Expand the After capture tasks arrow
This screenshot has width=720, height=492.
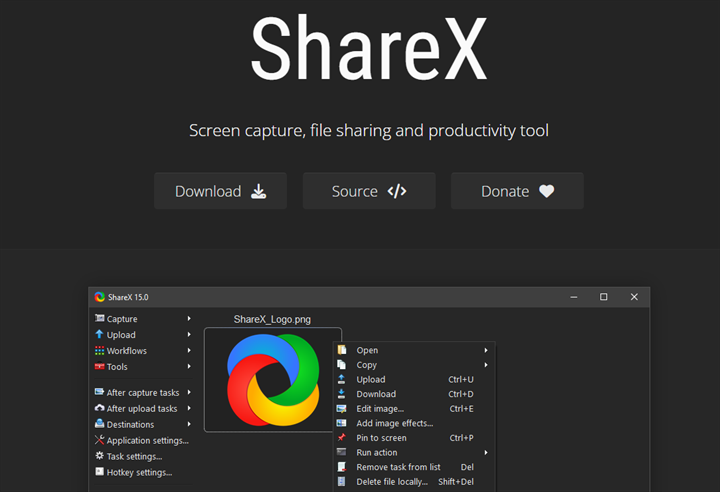189,393
